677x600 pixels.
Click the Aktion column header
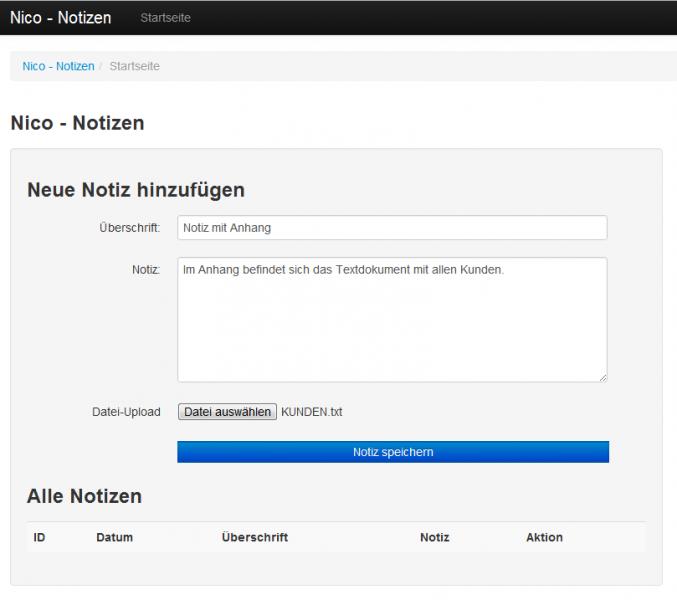coord(544,537)
